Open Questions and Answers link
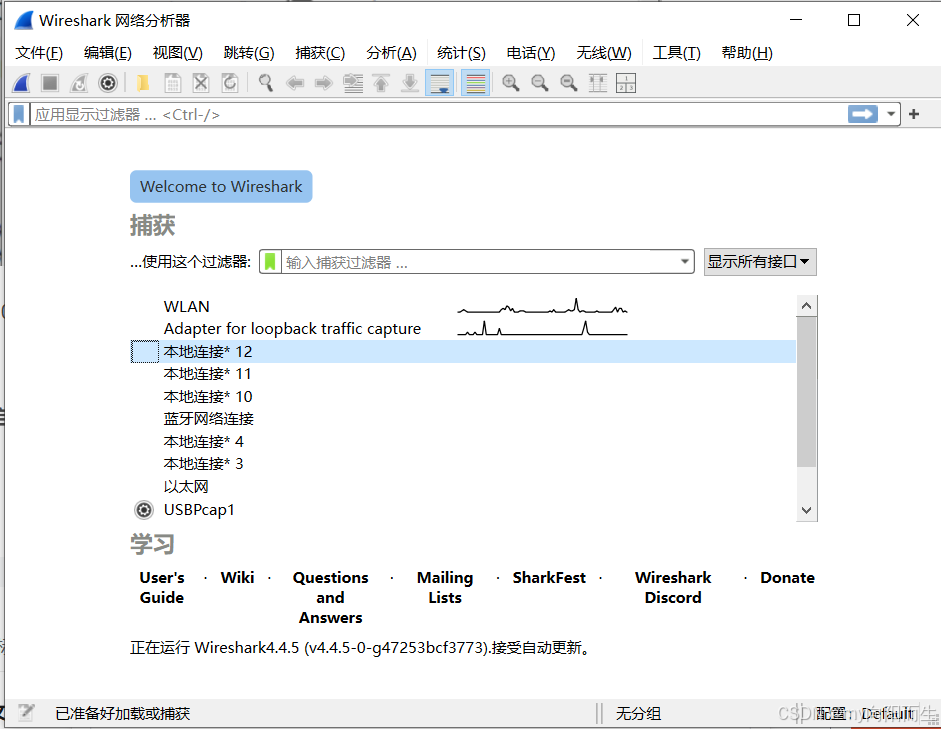The width and height of the screenshot is (941, 729). point(331,598)
